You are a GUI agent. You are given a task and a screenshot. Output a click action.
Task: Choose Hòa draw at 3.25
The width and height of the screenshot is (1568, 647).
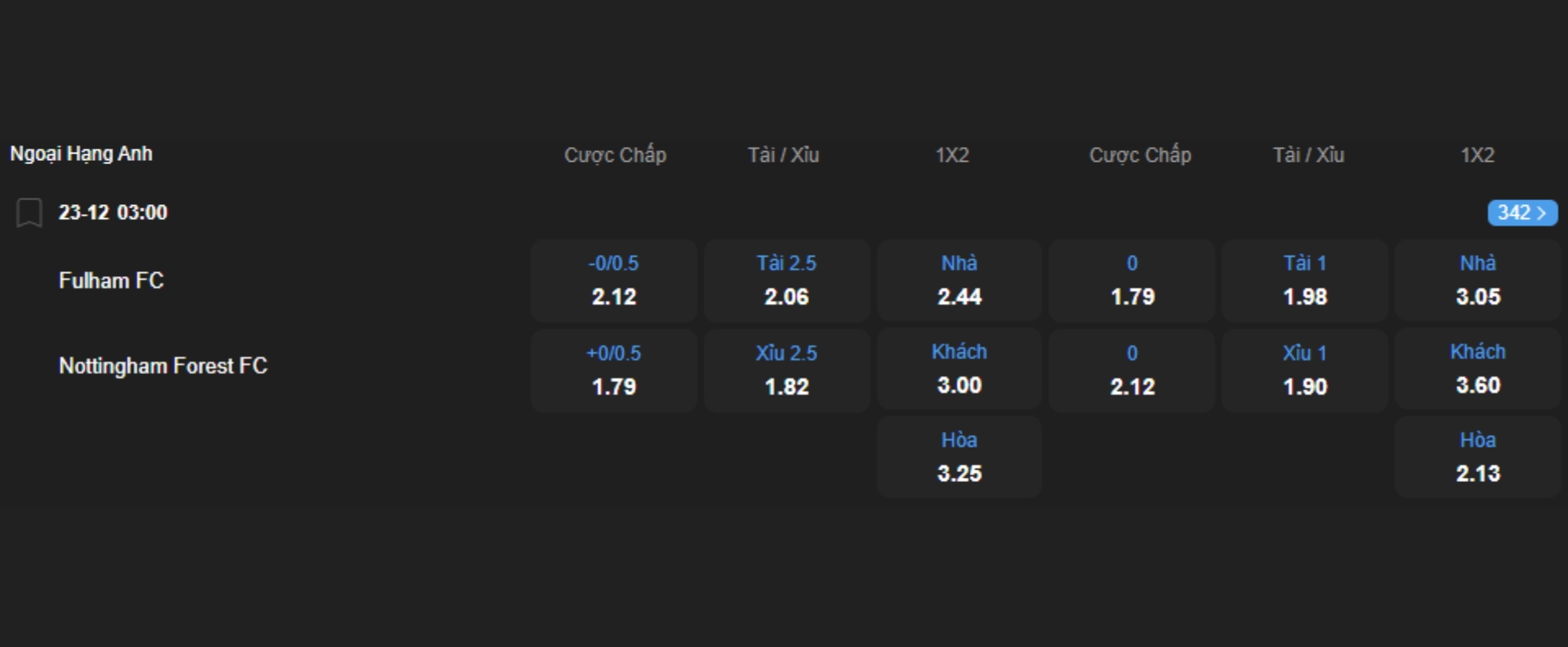click(959, 457)
